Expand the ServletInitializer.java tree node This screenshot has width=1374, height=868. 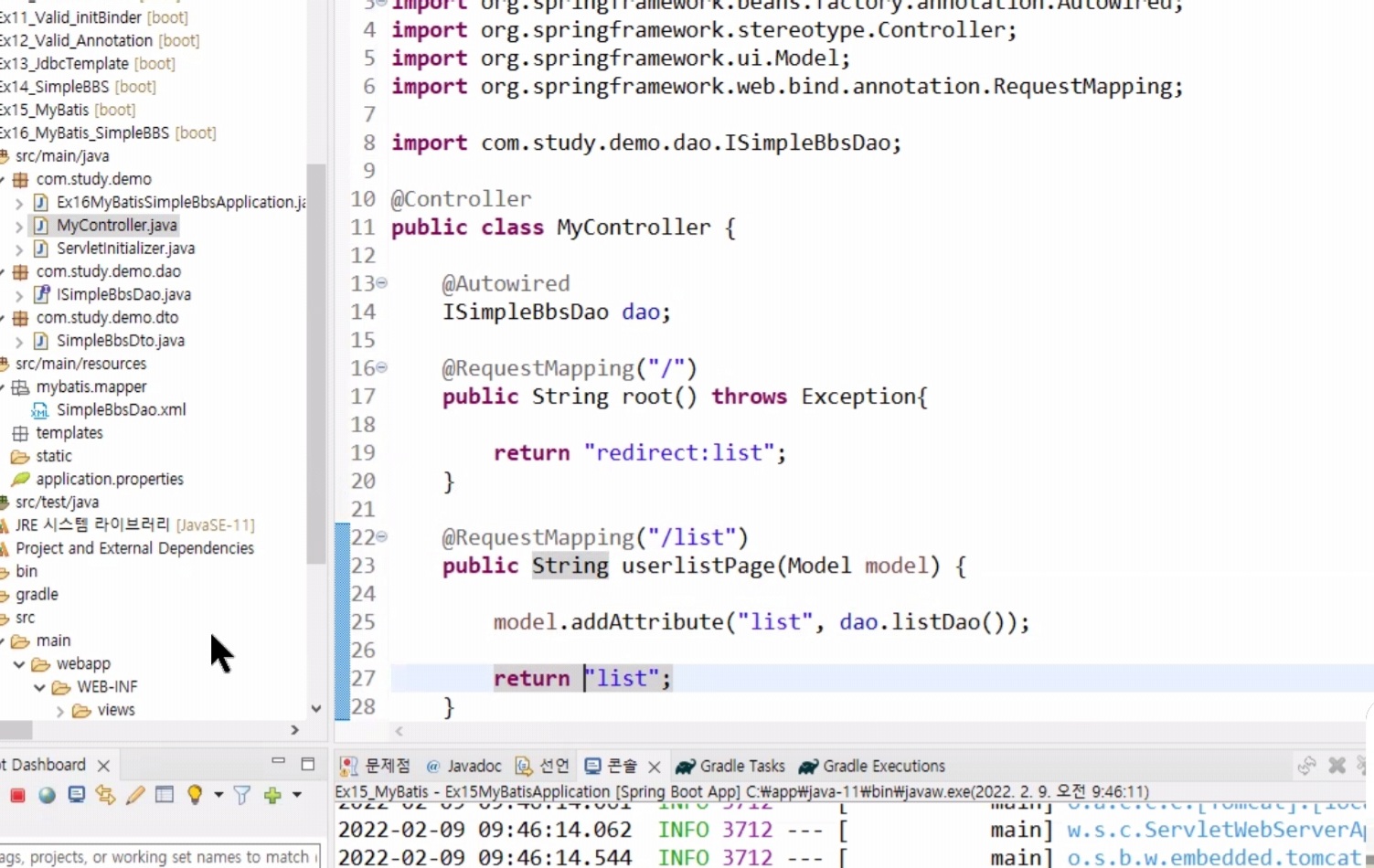(x=19, y=249)
